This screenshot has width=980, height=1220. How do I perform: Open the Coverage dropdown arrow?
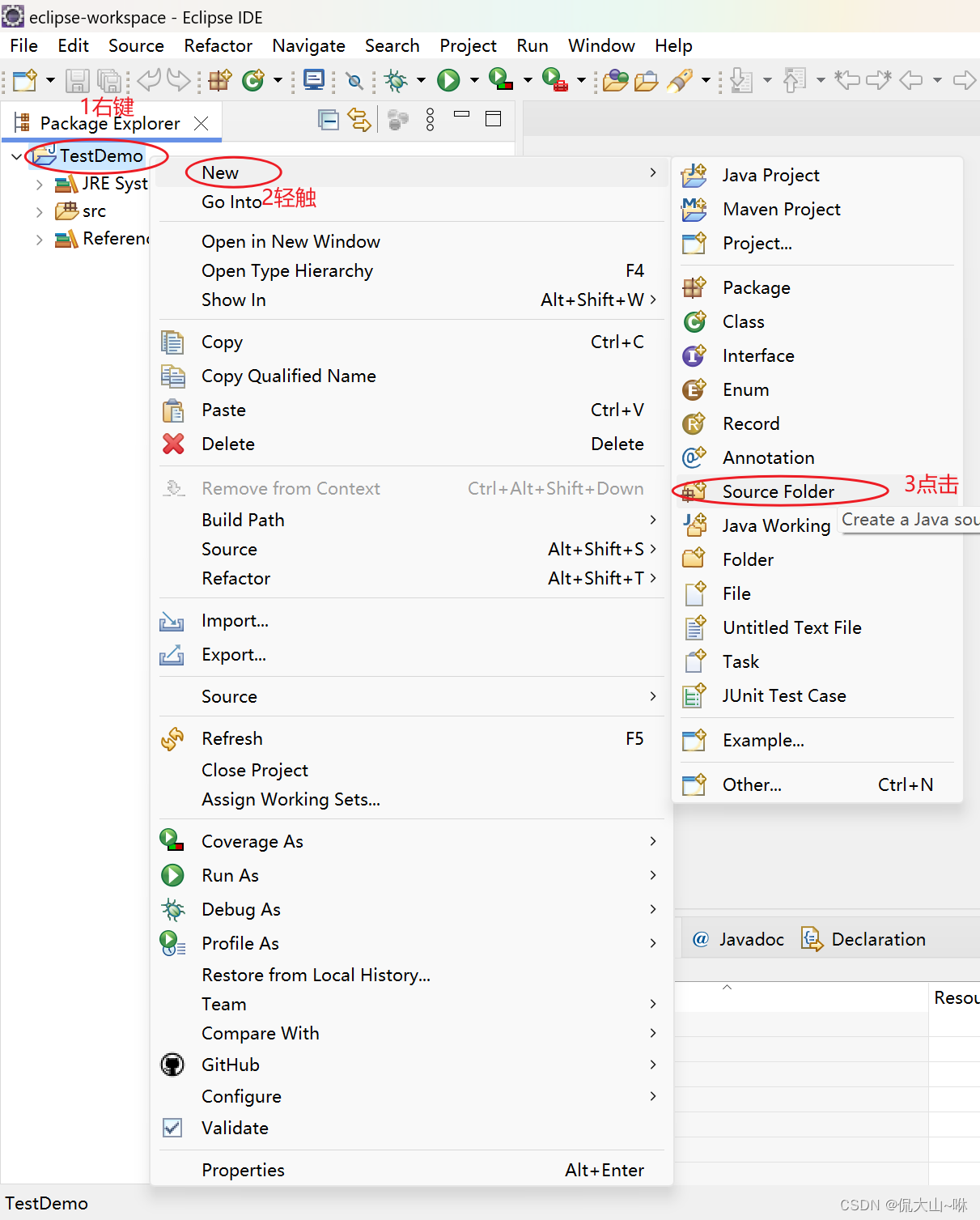[x=528, y=80]
